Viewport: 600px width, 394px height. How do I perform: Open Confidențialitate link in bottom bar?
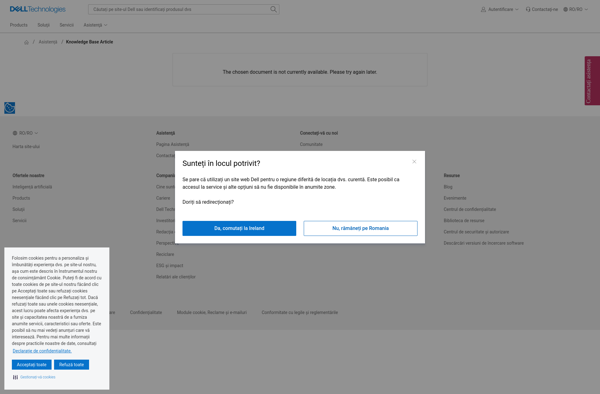(146, 313)
